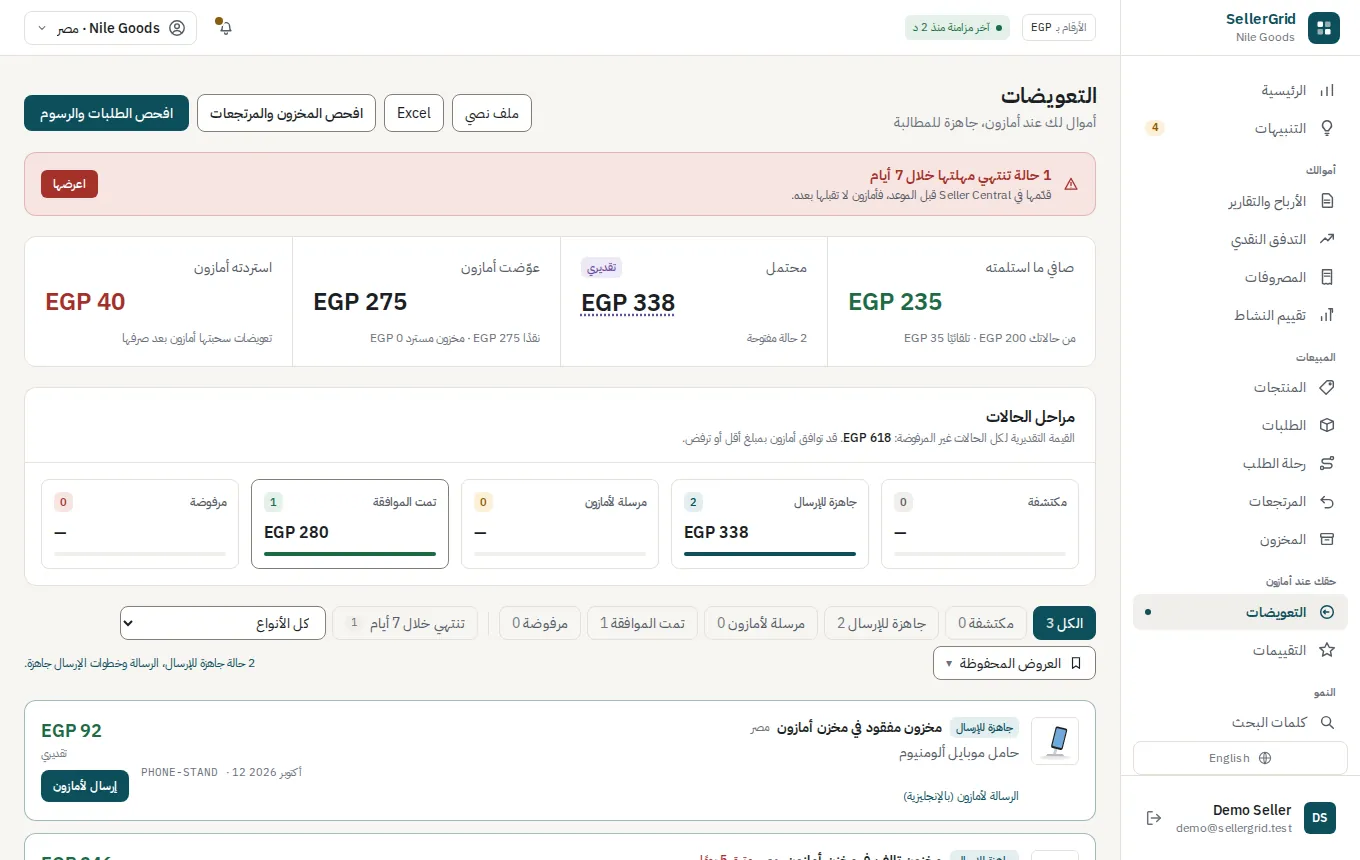Click the افحص الطلبات والرسوم button

[107, 113]
